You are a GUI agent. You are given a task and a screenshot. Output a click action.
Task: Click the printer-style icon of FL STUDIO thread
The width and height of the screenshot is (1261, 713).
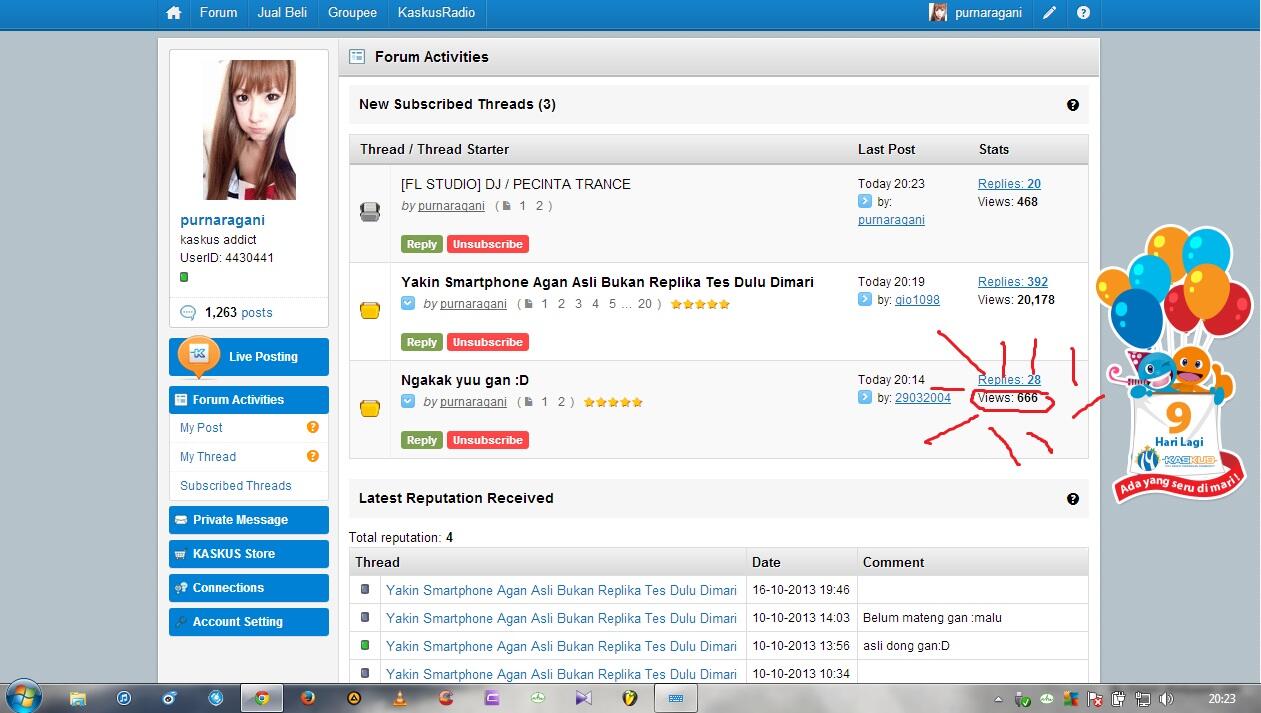pos(370,212)
